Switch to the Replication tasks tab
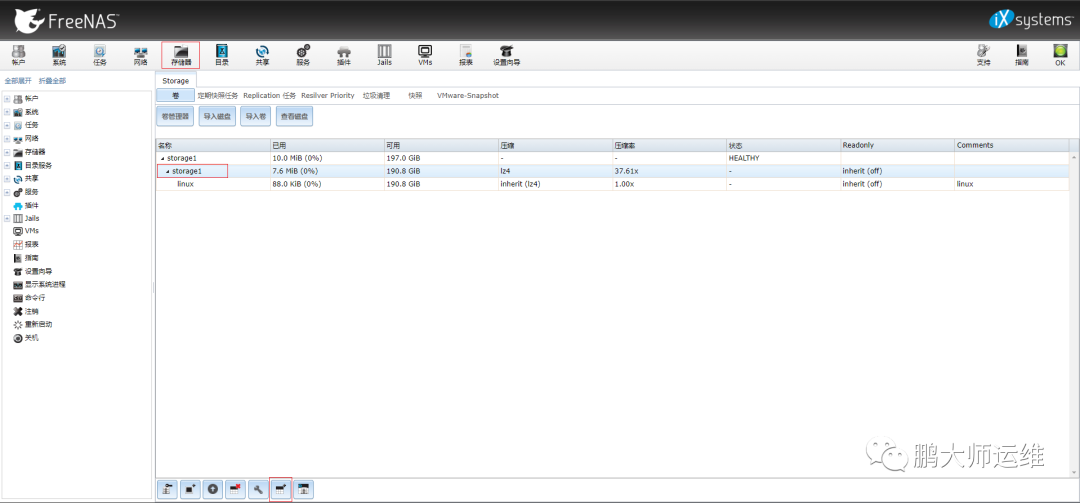Image resolution: width=1080 pixels, height=503 pixels. [269, 96]
